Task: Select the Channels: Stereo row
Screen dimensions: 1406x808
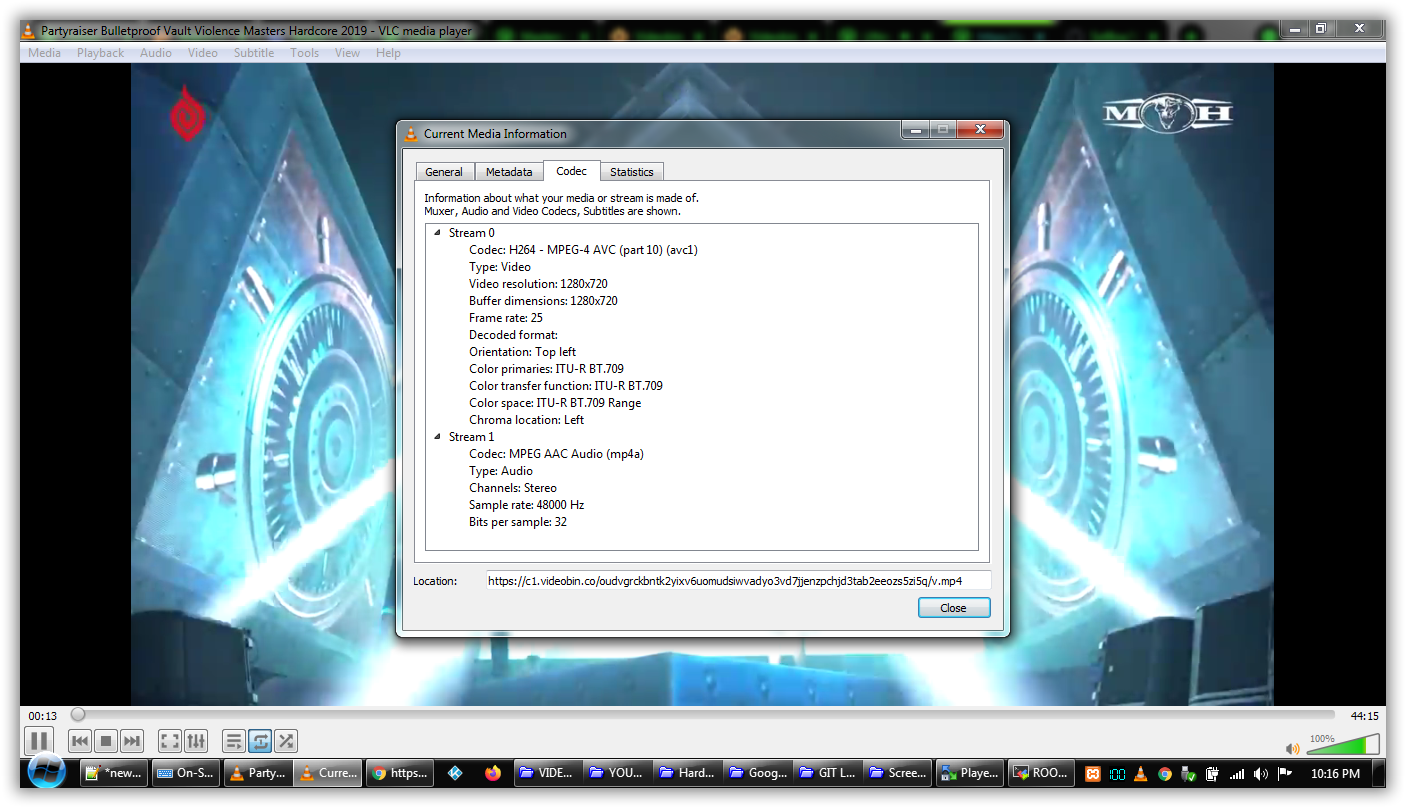Action: 513,488
